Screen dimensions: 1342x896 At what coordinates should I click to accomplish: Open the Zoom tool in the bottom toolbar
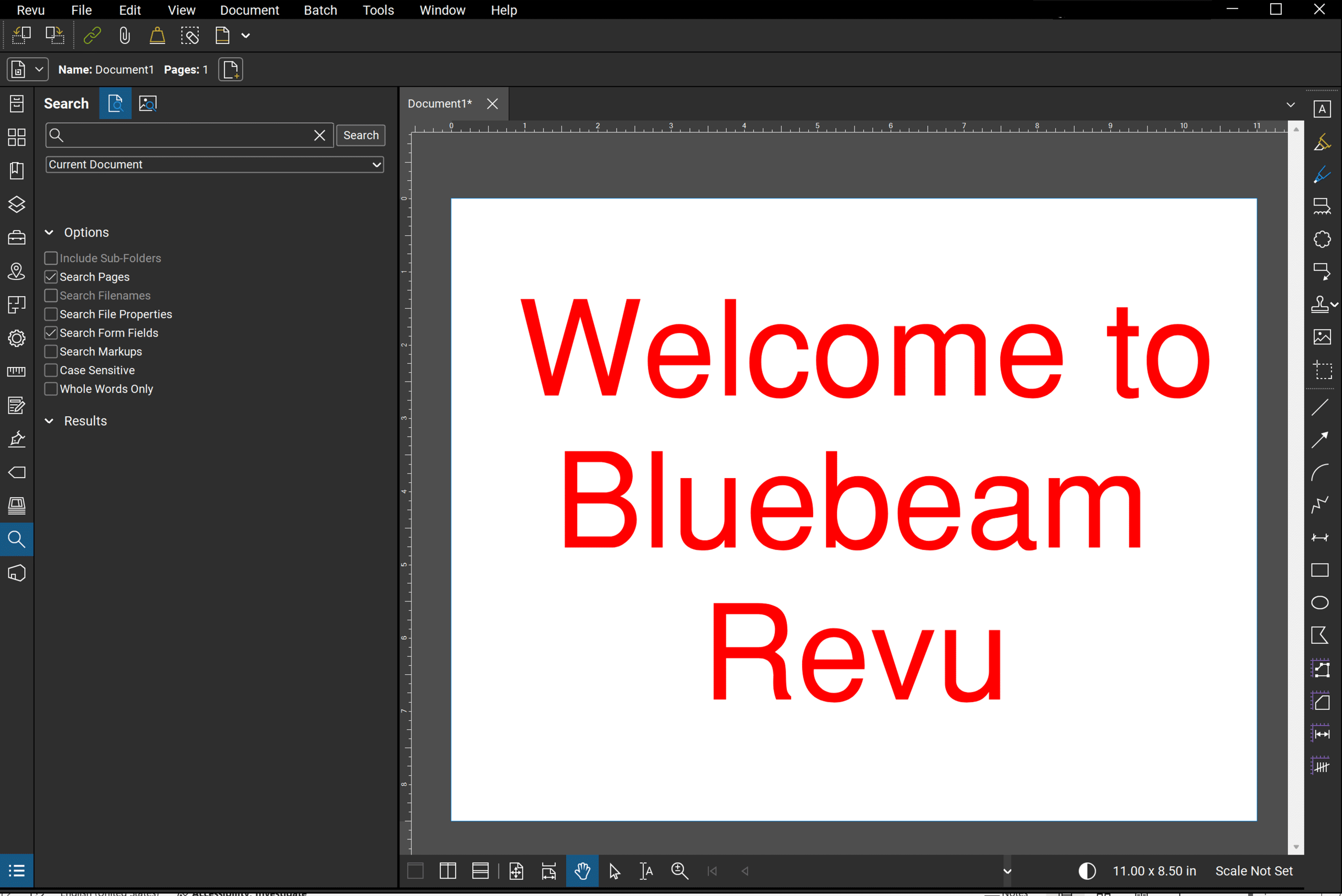coord(680,871)
